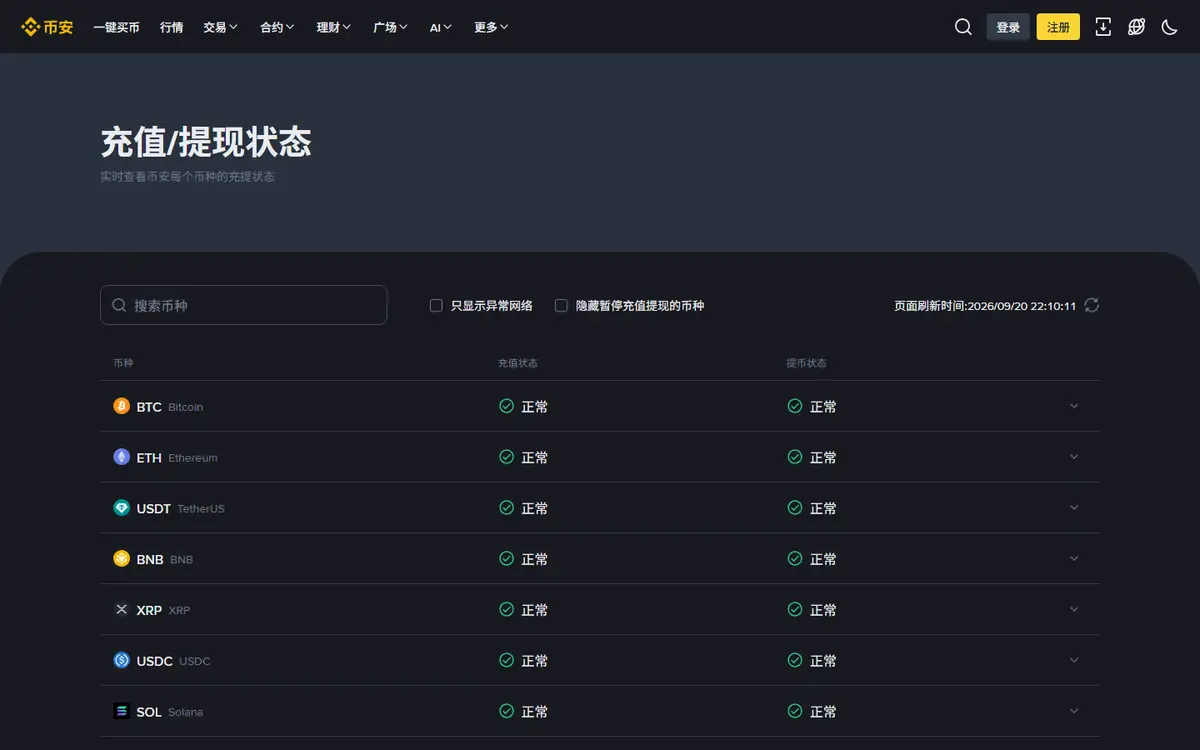This screenshot has width=1200, height=750.
Task: Click BTC deposit status check icon
Action: pyautogui.click(x=507, y=406)
